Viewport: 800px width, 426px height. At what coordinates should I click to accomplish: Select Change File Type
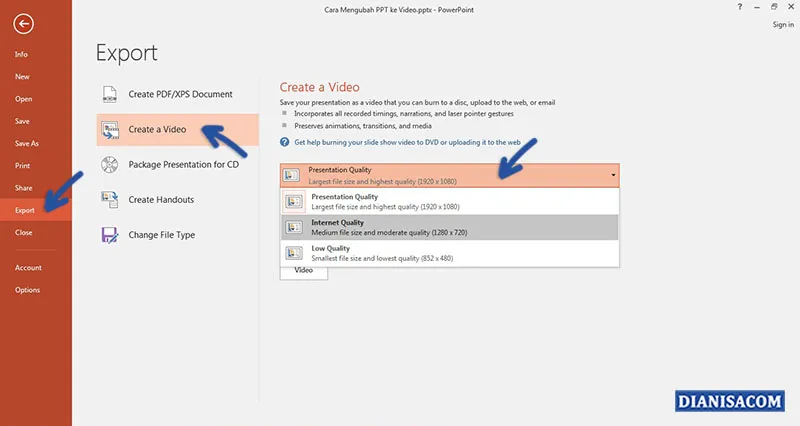point(178,235)
